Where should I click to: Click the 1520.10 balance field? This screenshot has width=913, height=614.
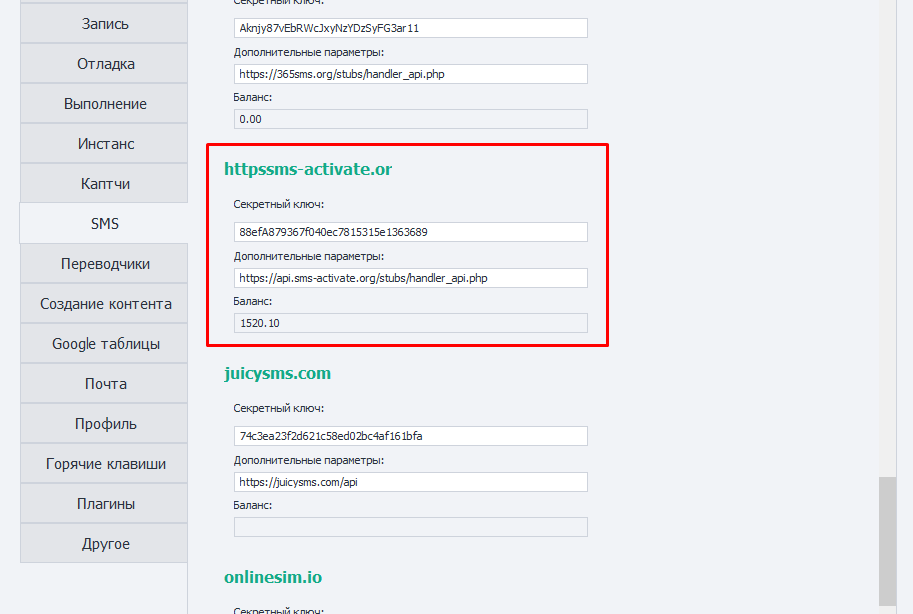(x=411, y=323)
